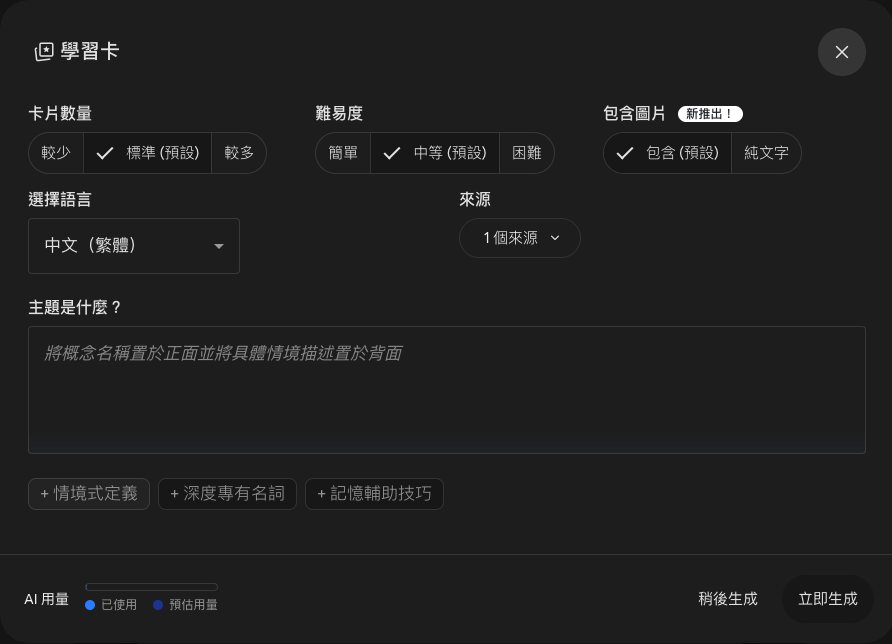892x644 pixels.
Task: Open the 中文（繁體）language dropdown
Action: (x=134, y=246)
